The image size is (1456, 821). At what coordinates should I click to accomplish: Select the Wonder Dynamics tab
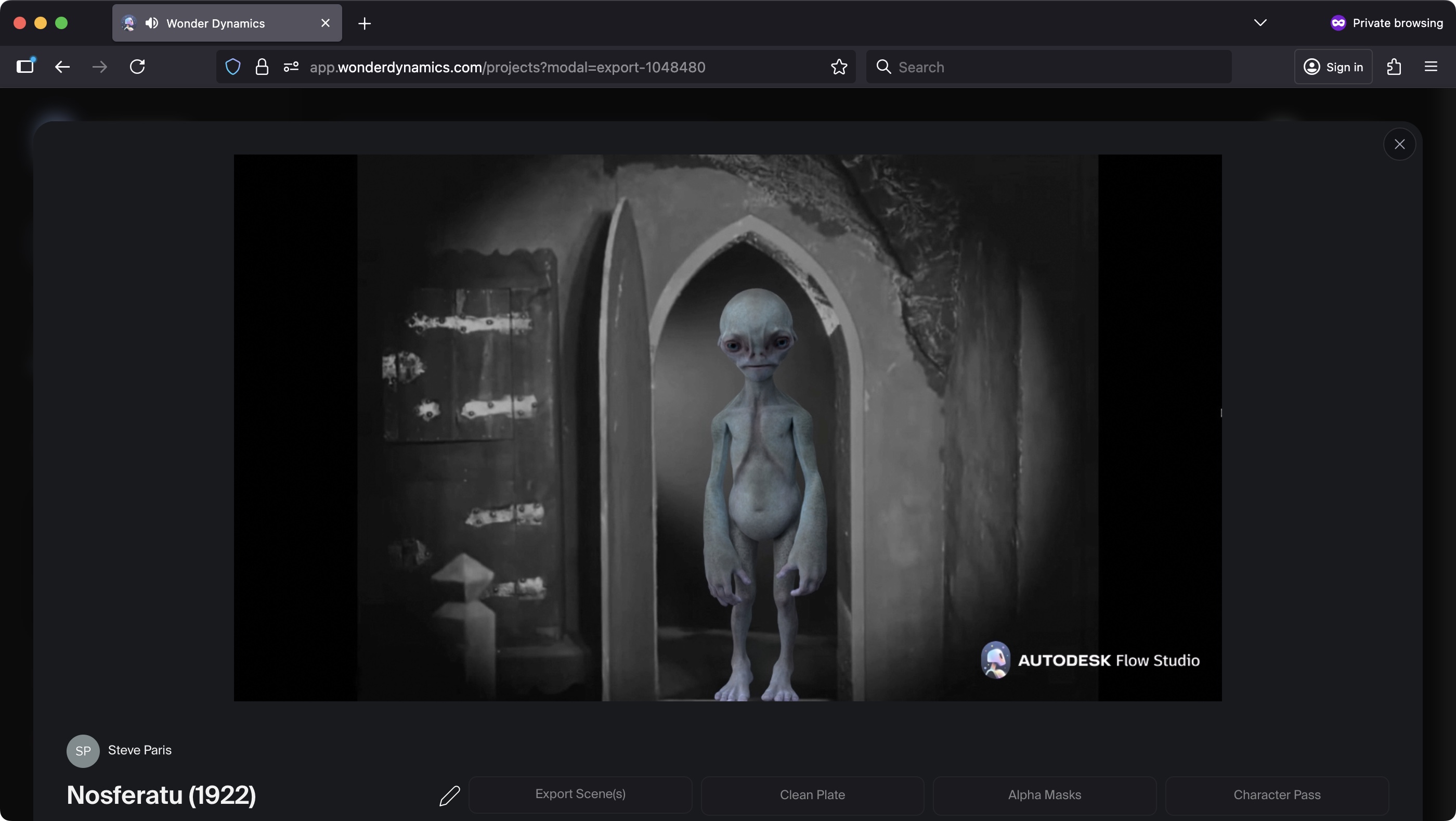pos(215,23)
